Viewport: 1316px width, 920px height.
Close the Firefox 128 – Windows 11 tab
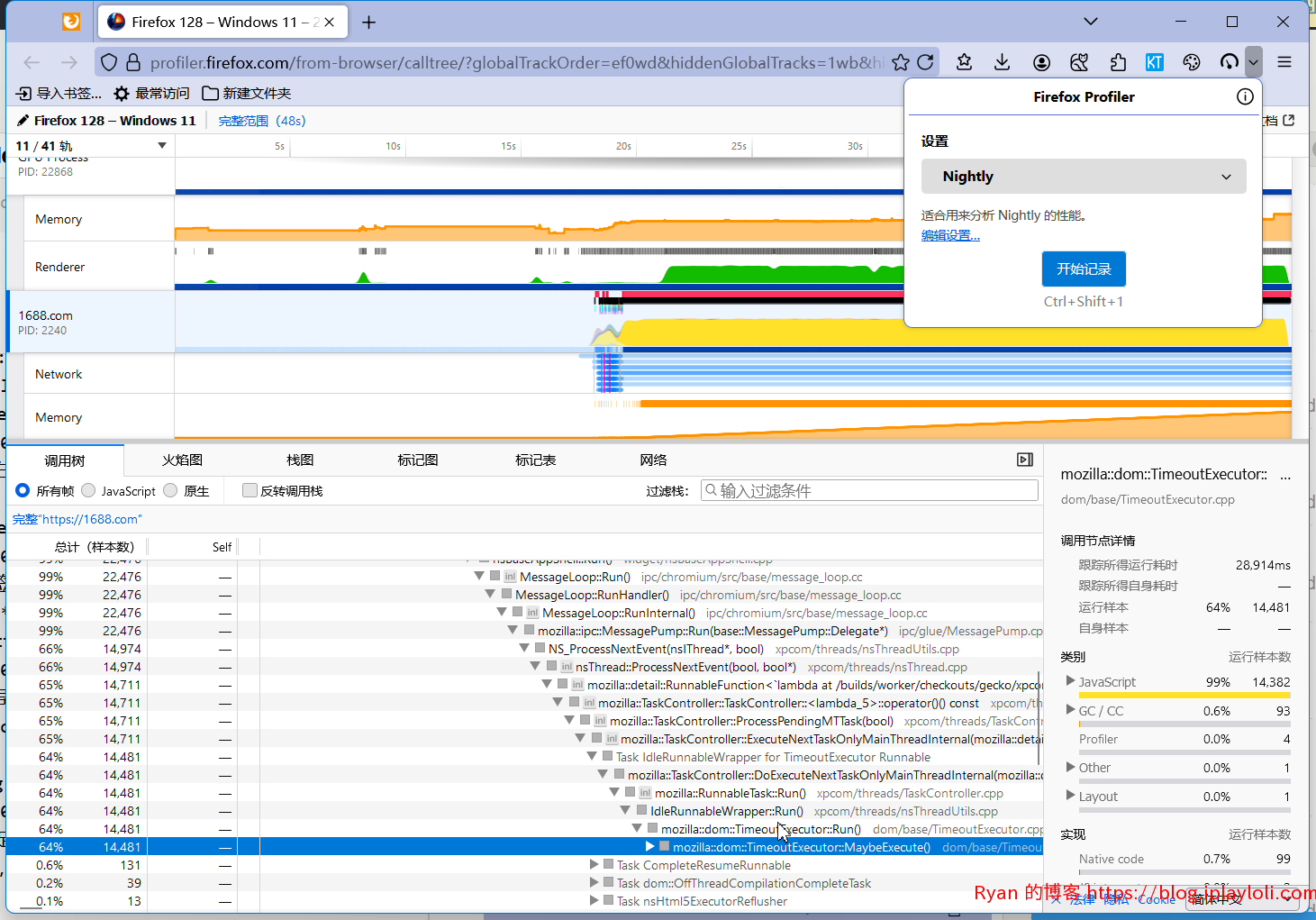(330, 22)
